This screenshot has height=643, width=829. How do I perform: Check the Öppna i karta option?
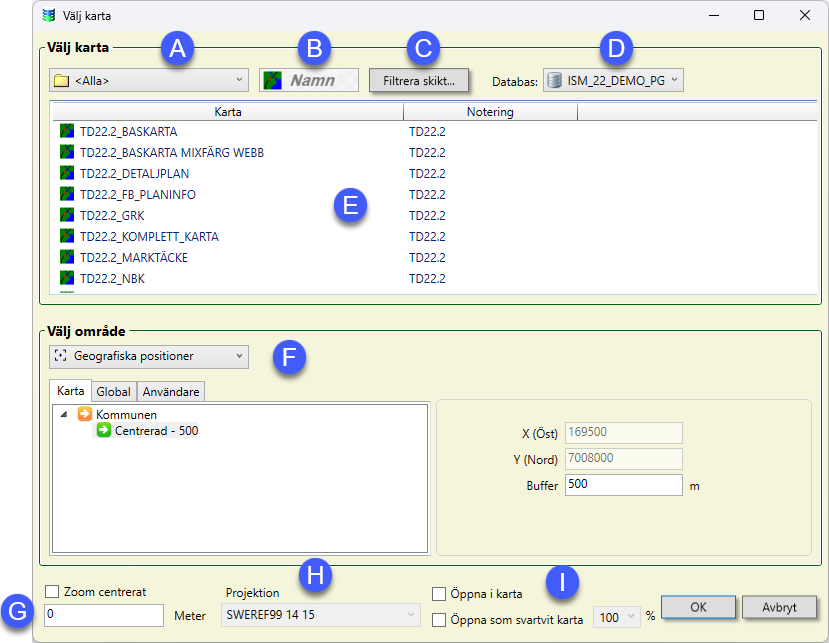tap(439, 594)
